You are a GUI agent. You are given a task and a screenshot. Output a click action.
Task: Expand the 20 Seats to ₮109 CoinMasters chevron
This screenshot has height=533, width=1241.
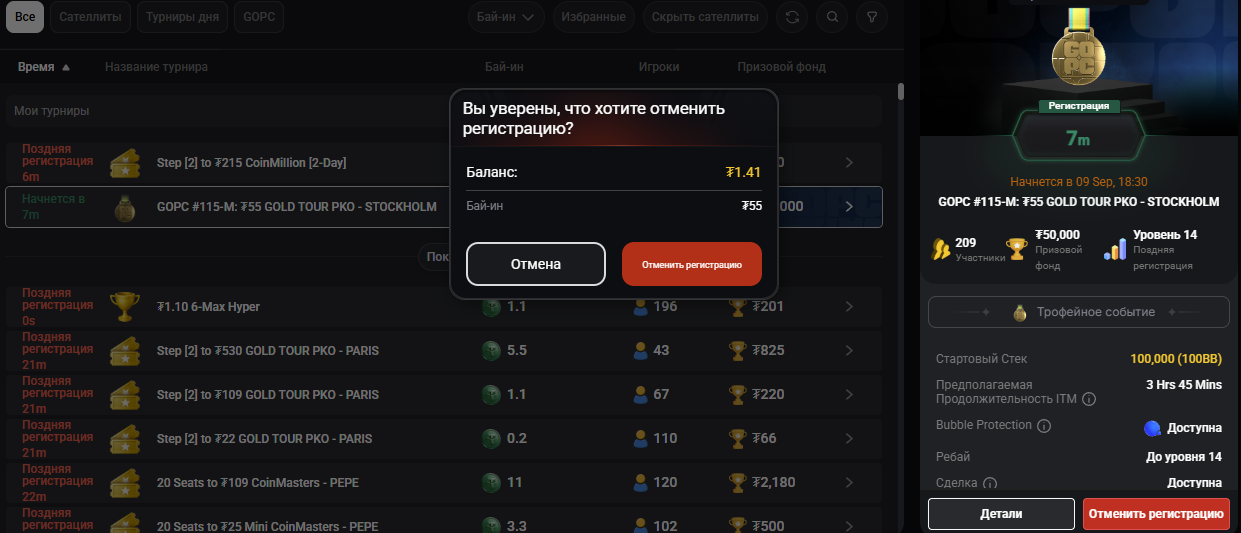click(x=849, y=483)
